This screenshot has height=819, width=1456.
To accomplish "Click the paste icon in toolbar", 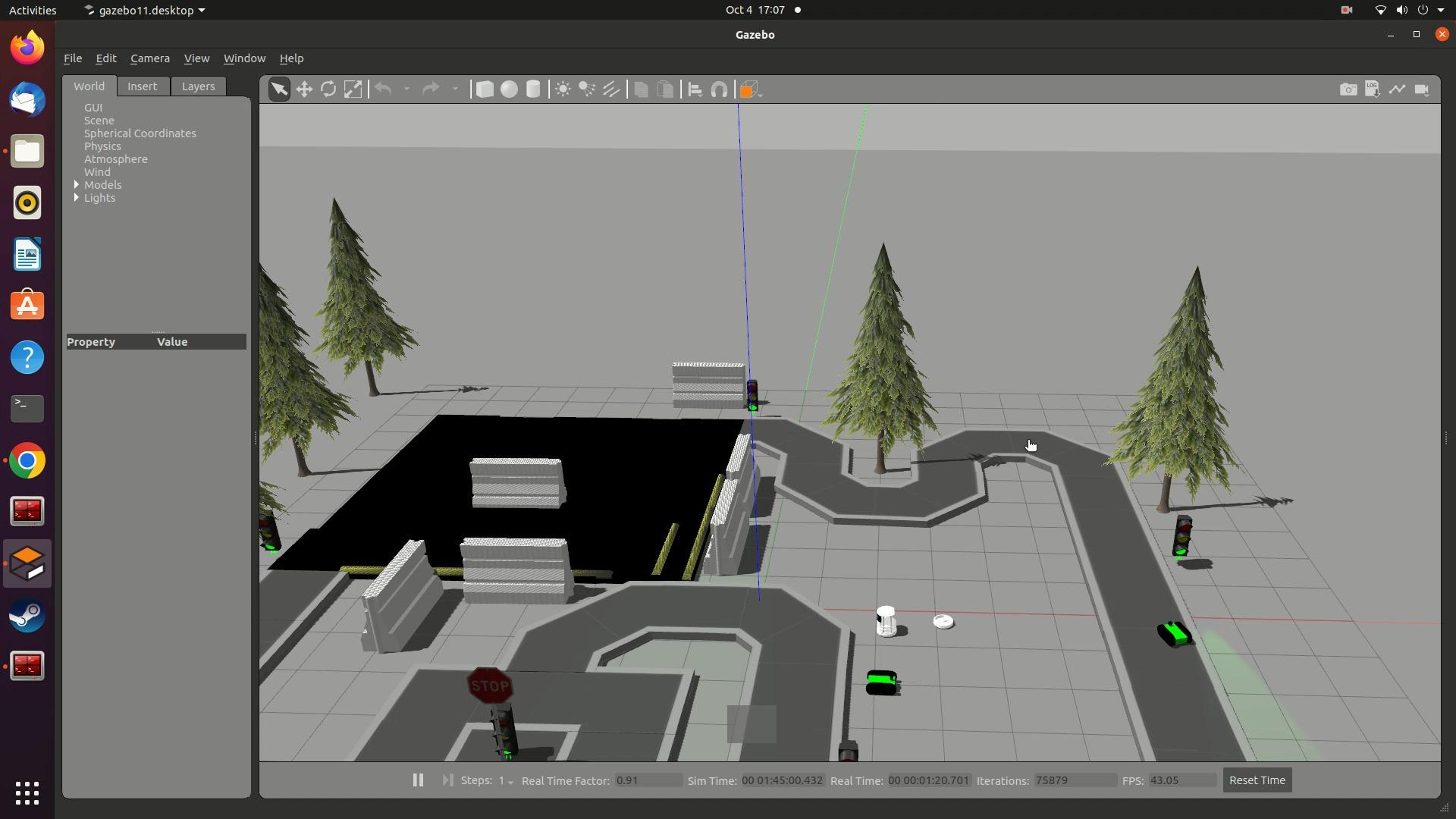I will coord(665,89).
